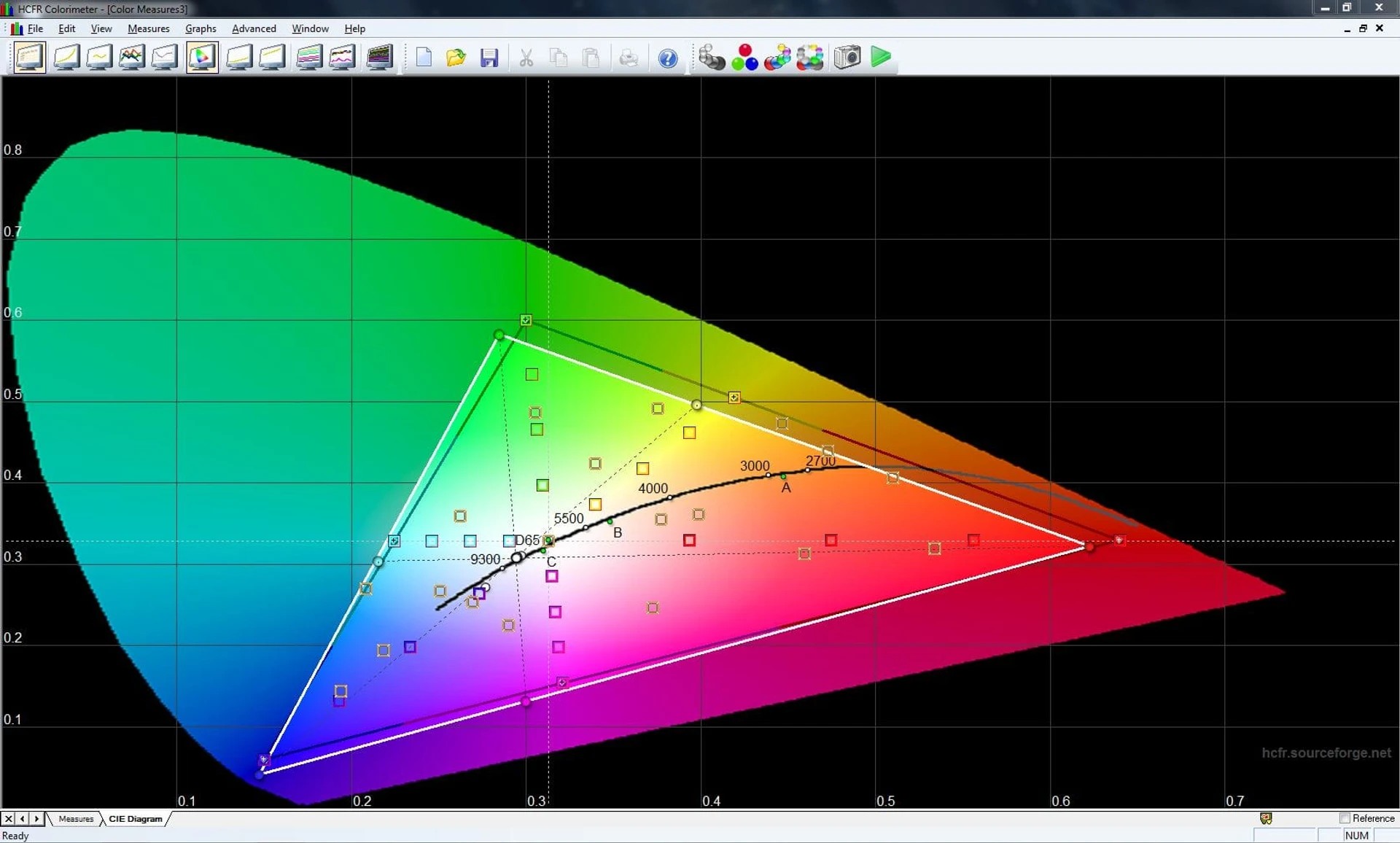Open the luminance histogram view icon
The width and height of the screenshot is (1400, 843).
tap(66, 57)
